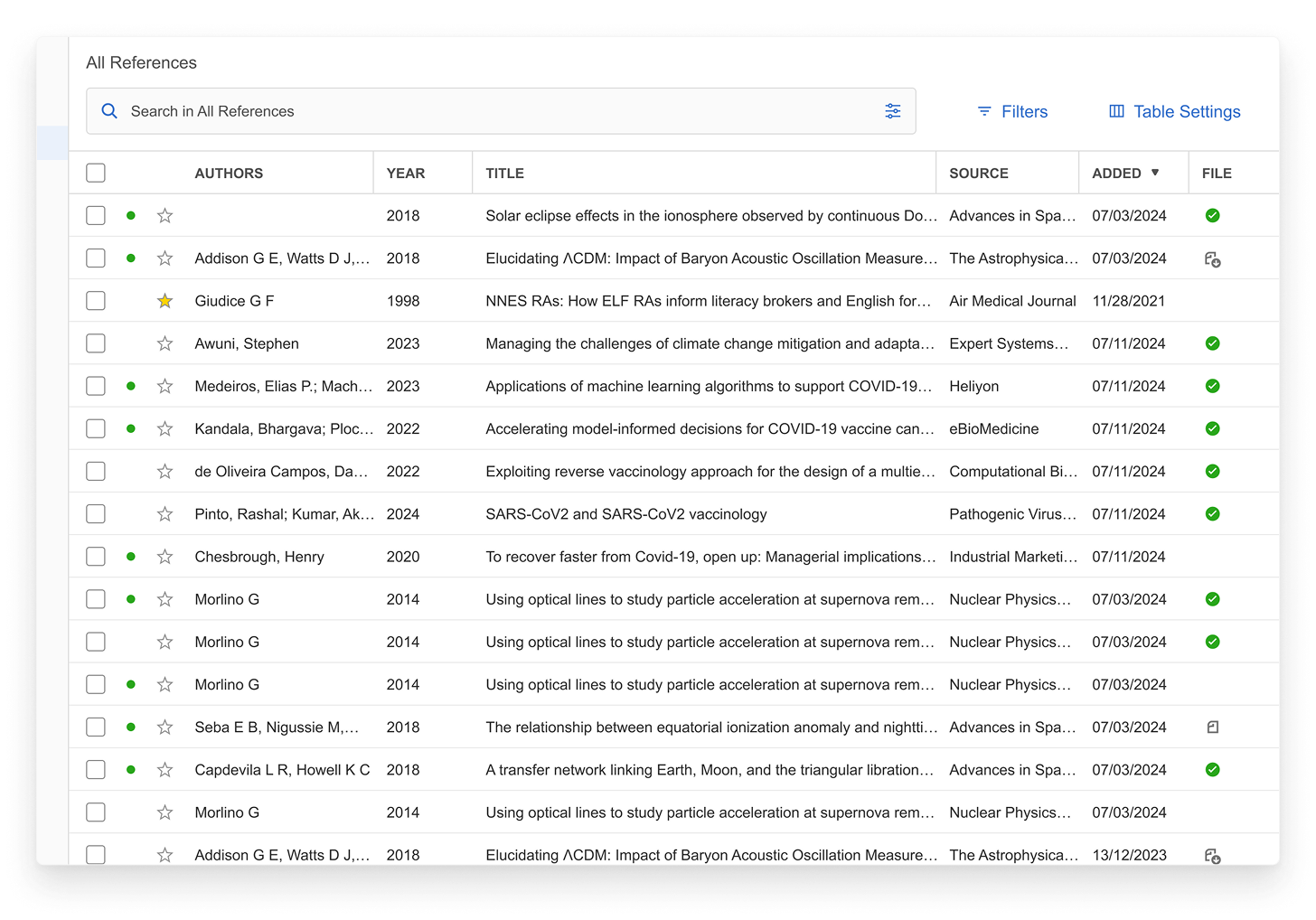Open file checkmark for Kandala, Bhargava row
The image size is (1316, 920).
pos(1213,428)
